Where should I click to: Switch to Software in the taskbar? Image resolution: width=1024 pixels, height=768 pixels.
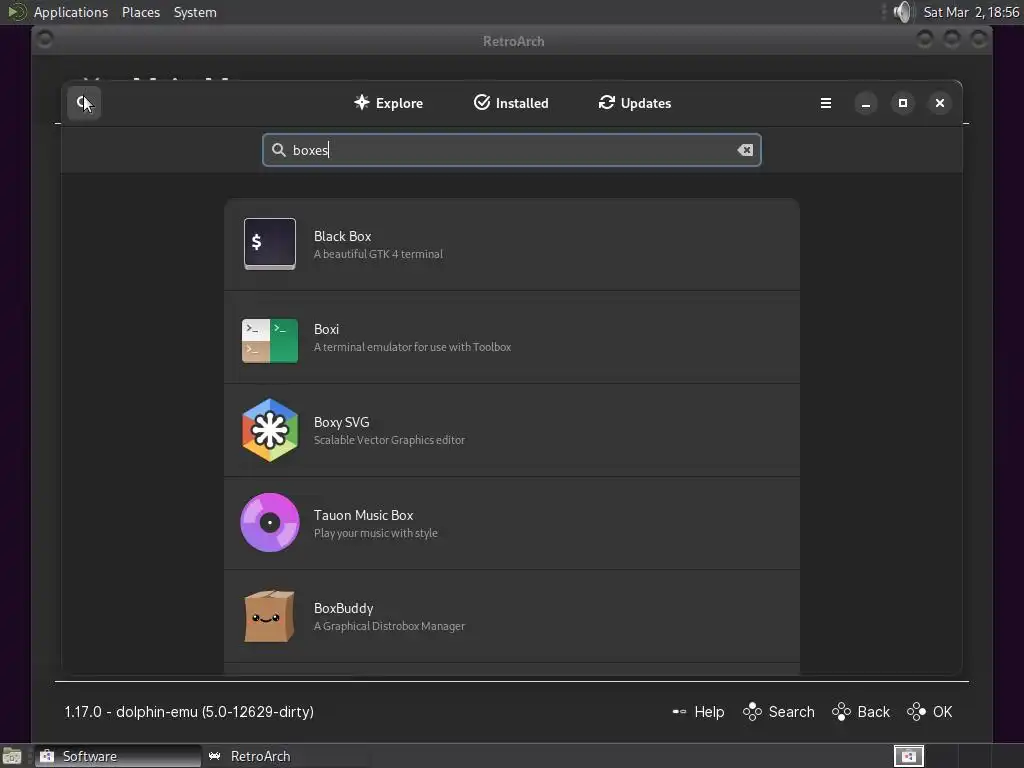tap(118, 756)
